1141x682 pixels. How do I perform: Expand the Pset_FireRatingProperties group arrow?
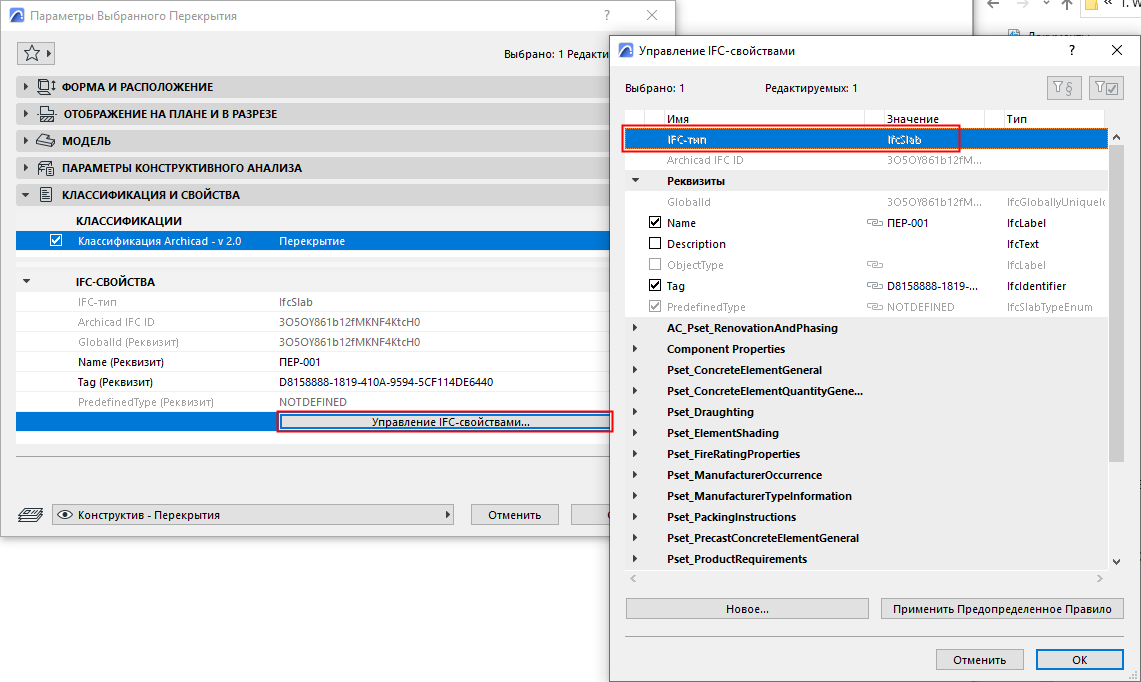[x=635, y=453]
